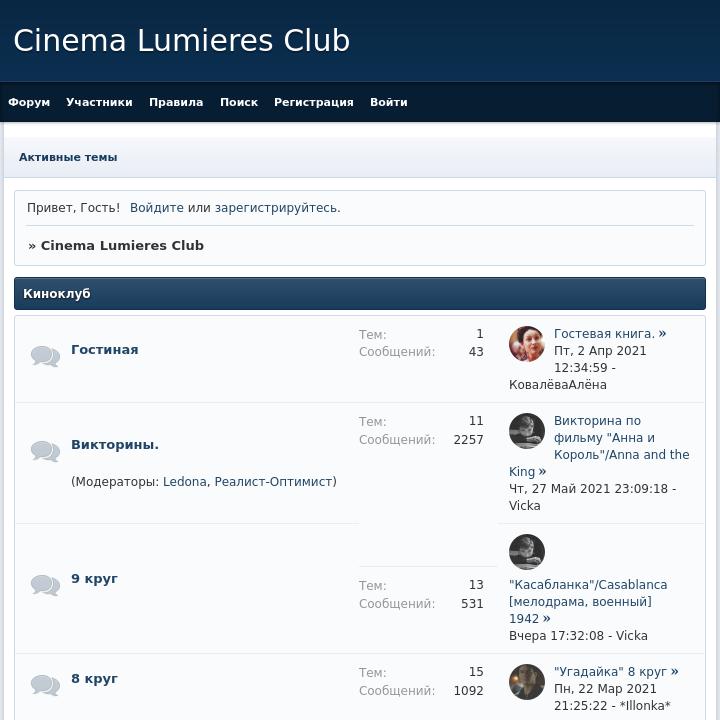Click the text Вчера 17:32:08 - Vicka
This screenshot has height=720, width=720.
pos(578,636)
